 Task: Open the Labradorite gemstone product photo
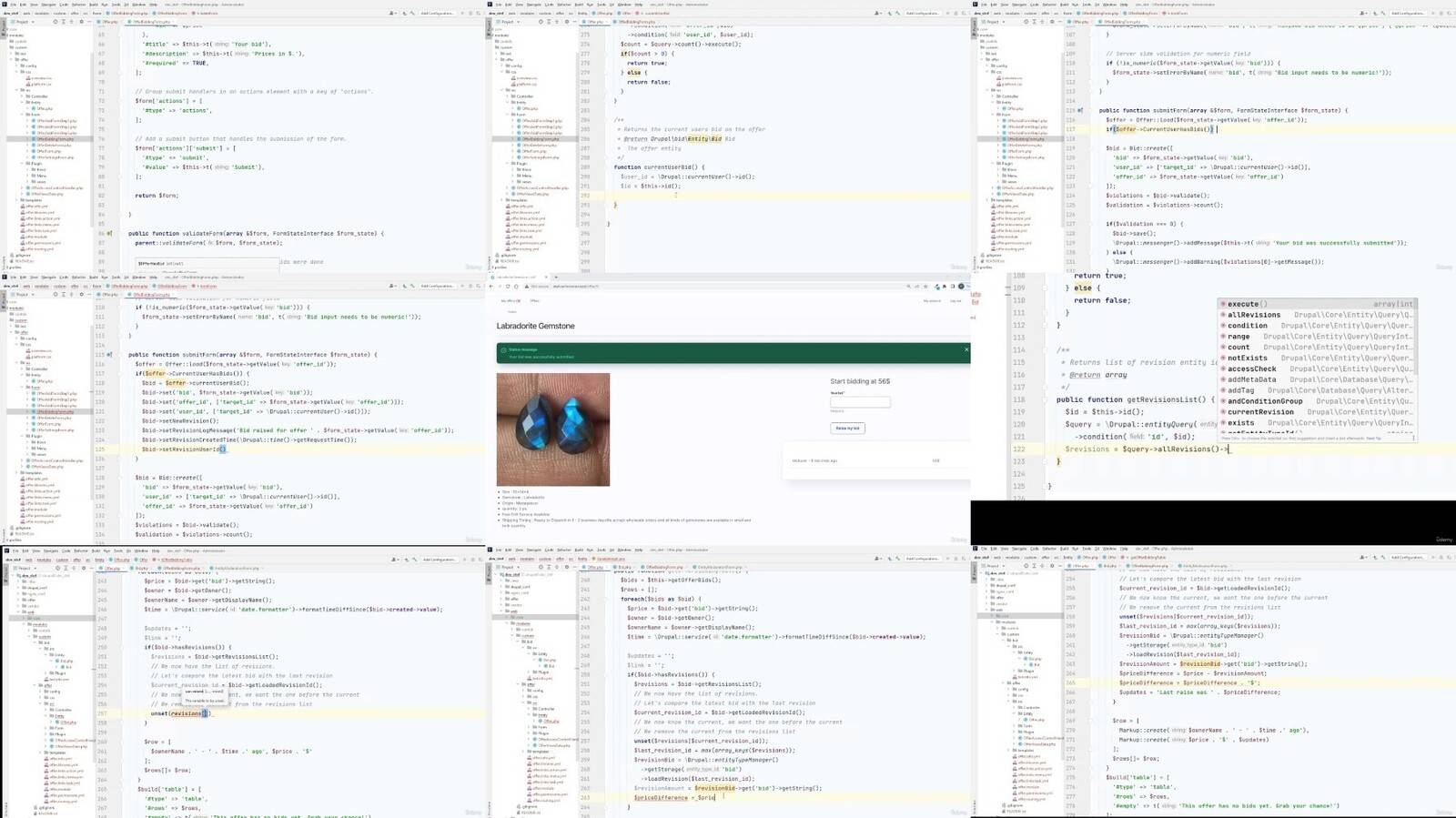[x=553, y=429]
